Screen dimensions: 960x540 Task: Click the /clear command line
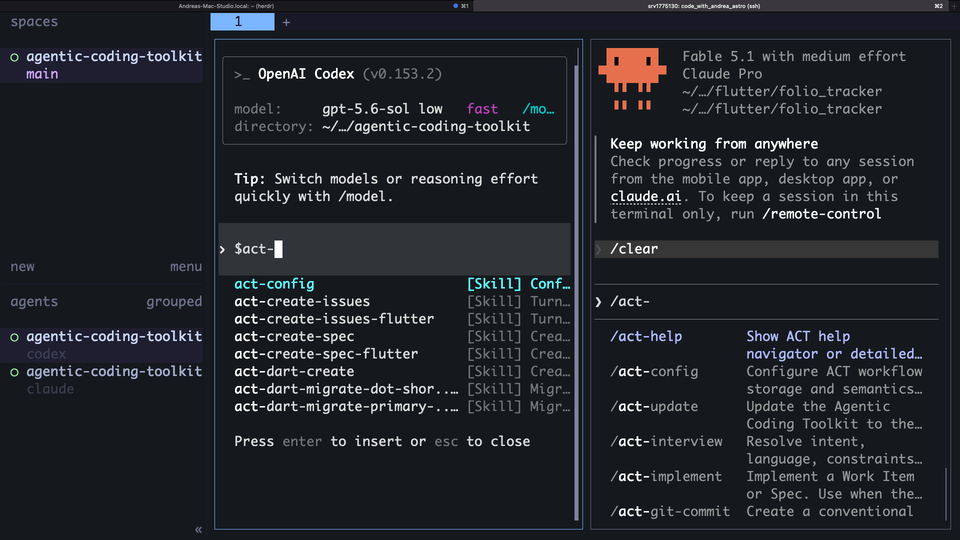tap(766, 249)
